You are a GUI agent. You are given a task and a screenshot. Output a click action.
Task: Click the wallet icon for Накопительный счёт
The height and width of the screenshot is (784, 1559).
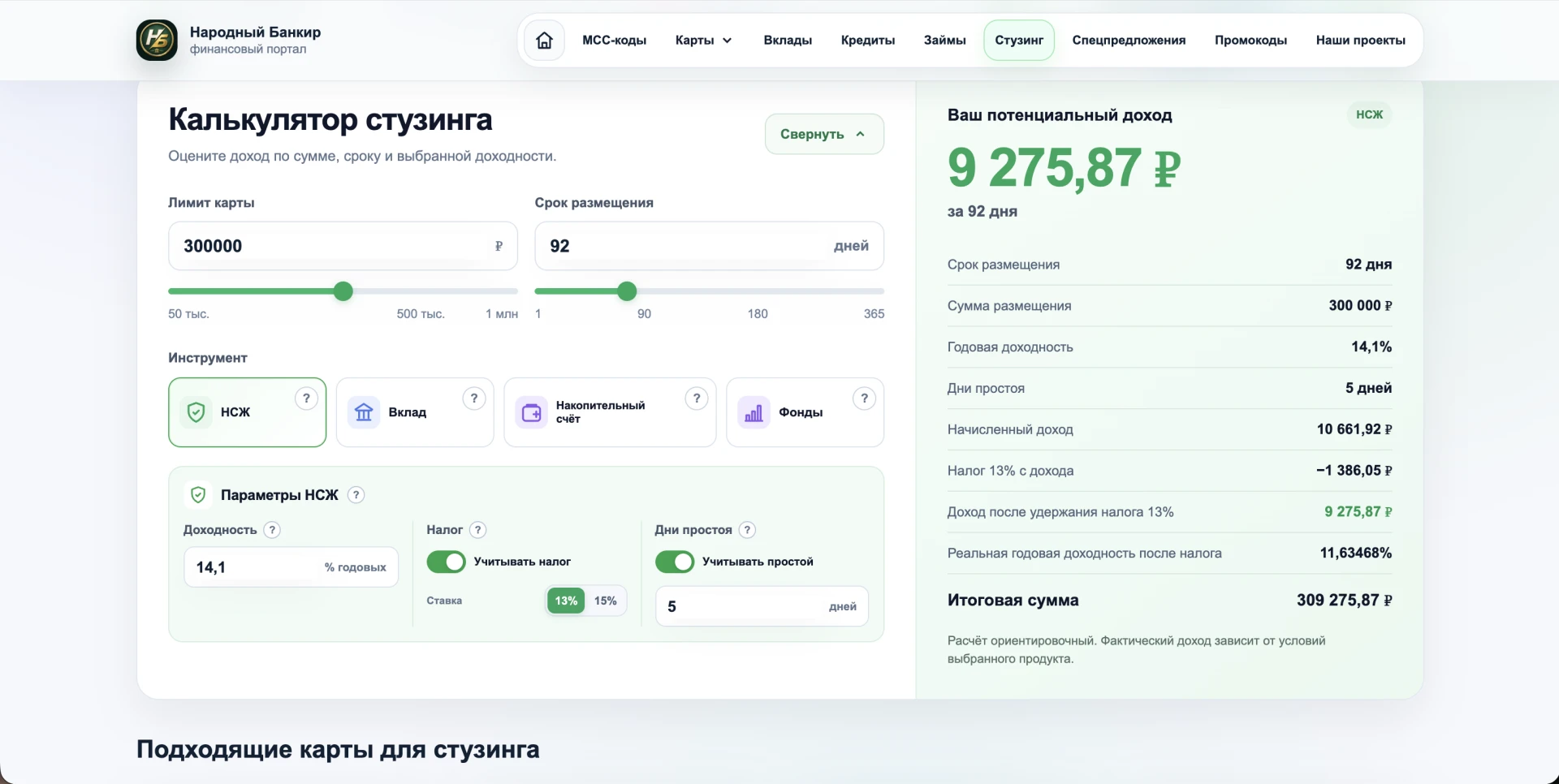coord(531,412)
